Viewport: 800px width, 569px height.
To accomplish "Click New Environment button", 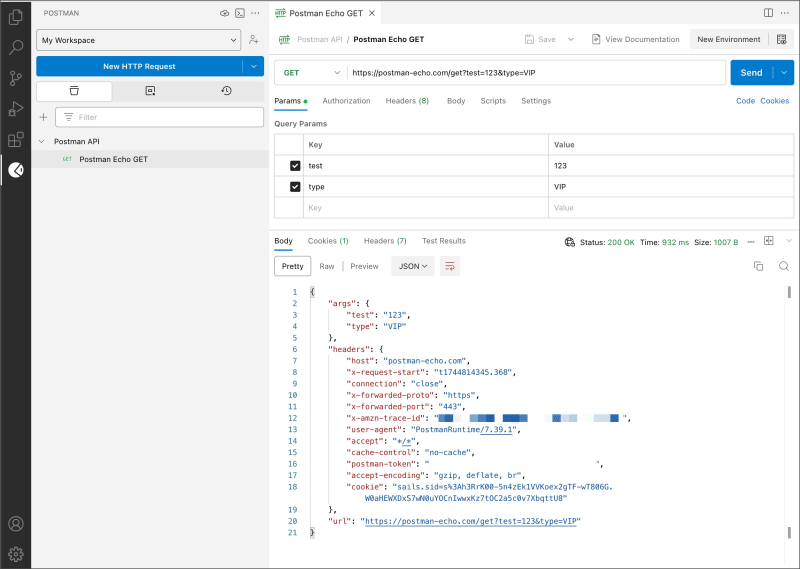I will tap(729, 39).
